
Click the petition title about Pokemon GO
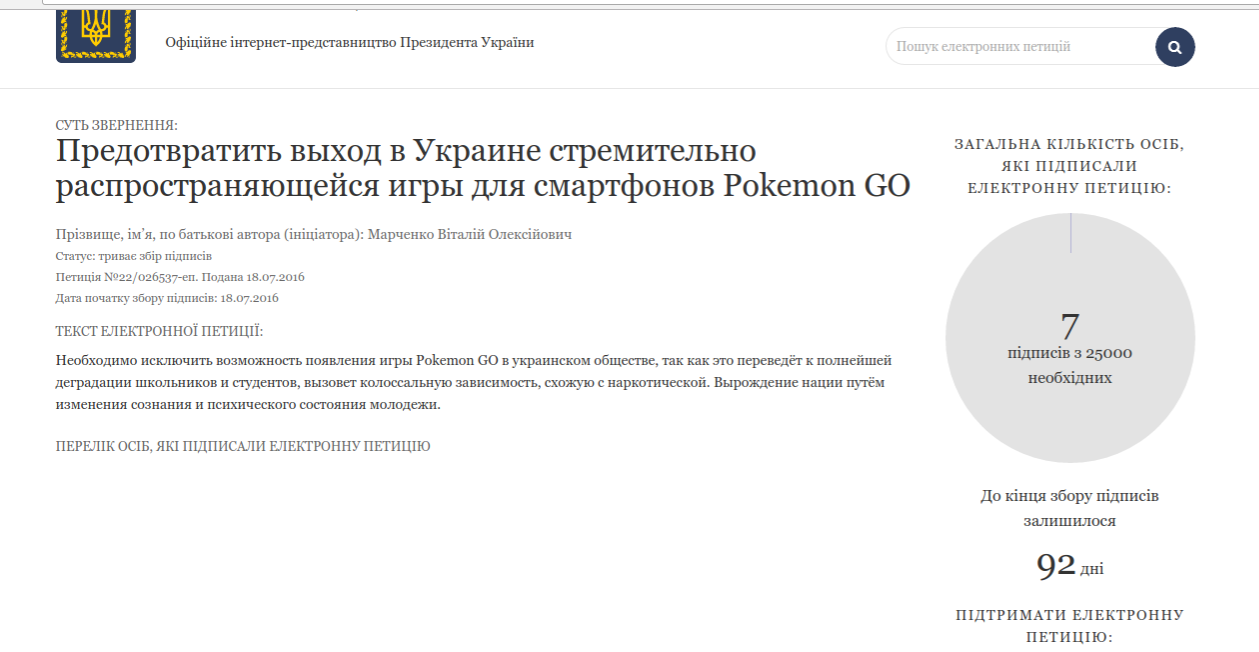pos(483,169)
